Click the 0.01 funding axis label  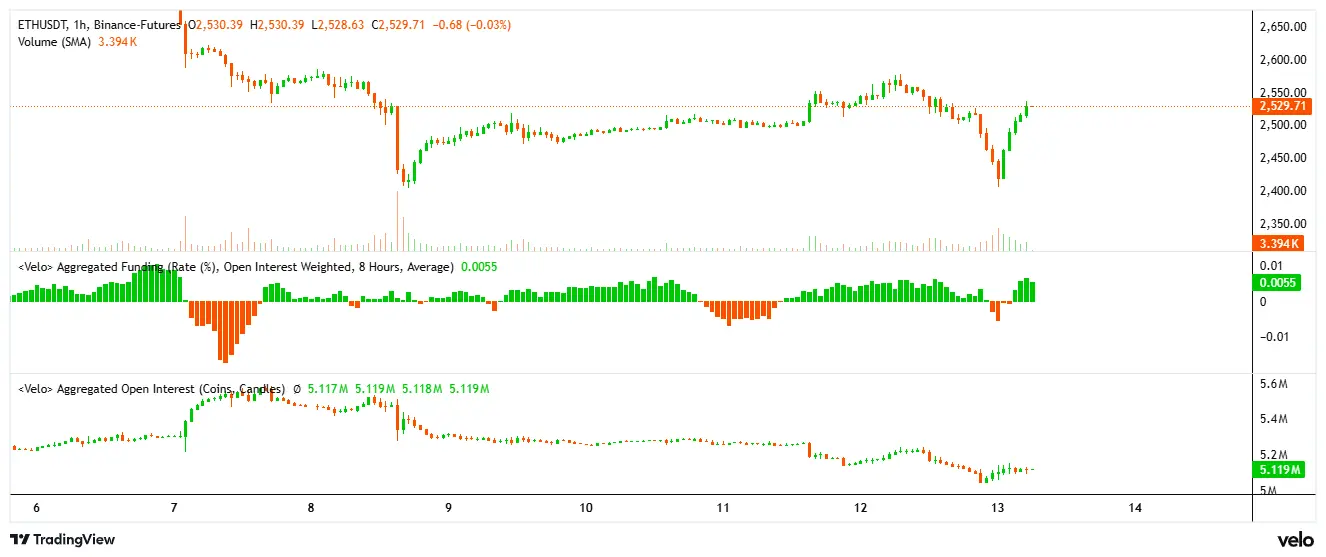1271,265
